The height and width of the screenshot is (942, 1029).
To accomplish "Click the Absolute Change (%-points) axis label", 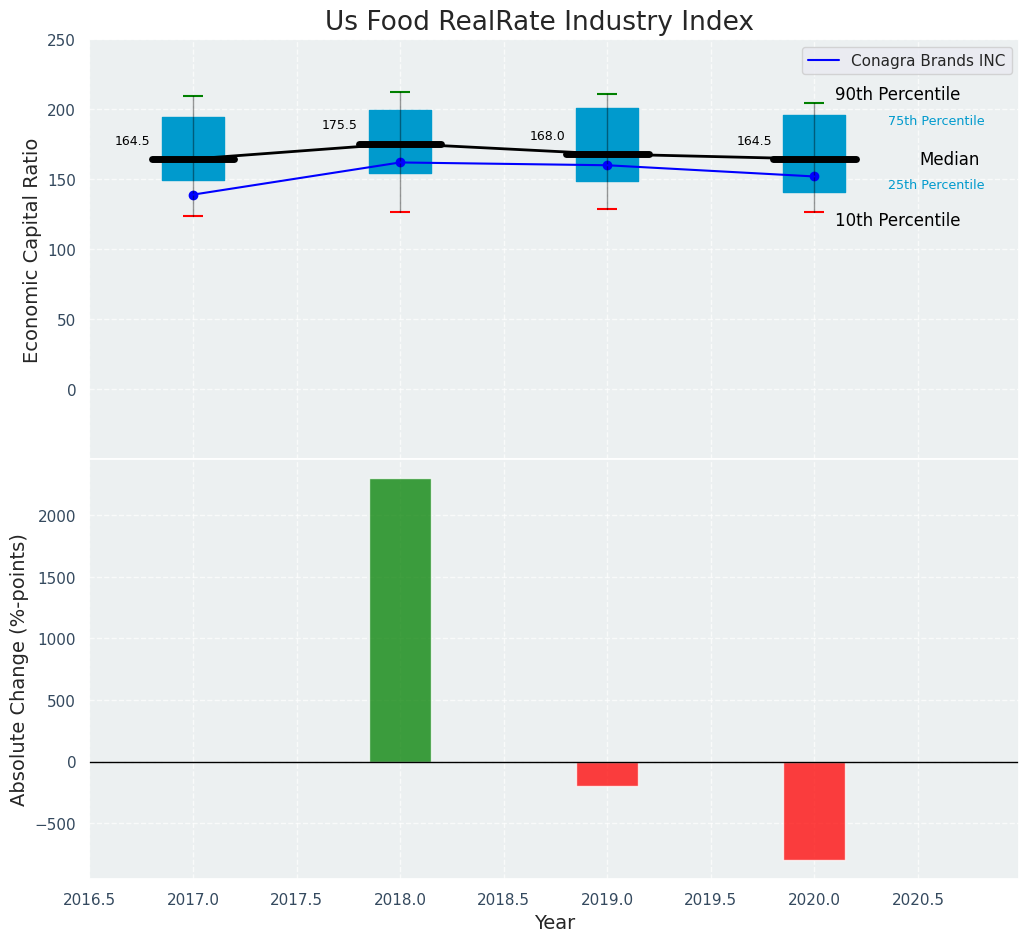I will pyautogui.click(x=19, y=669).
